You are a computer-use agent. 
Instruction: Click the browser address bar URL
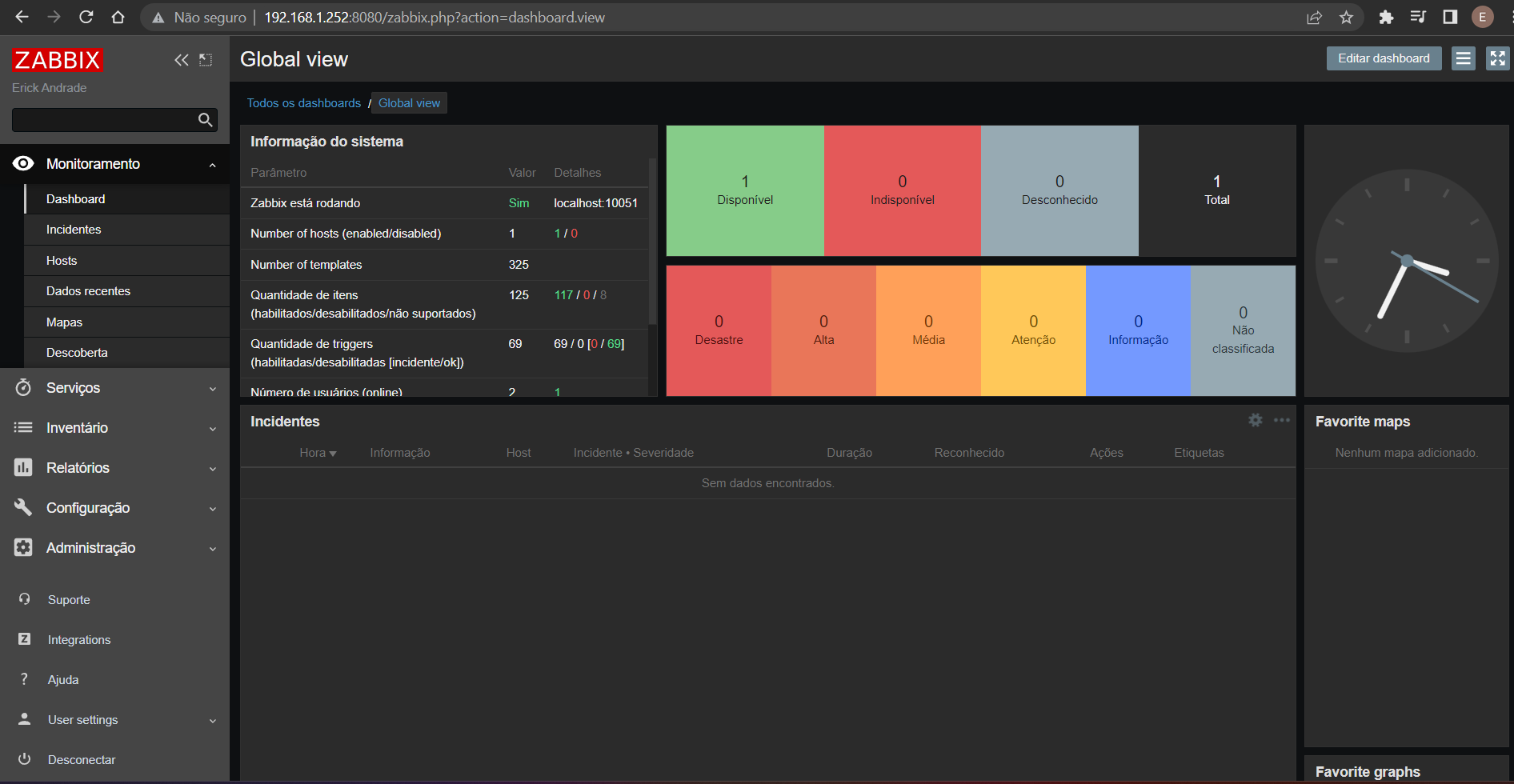435,18
